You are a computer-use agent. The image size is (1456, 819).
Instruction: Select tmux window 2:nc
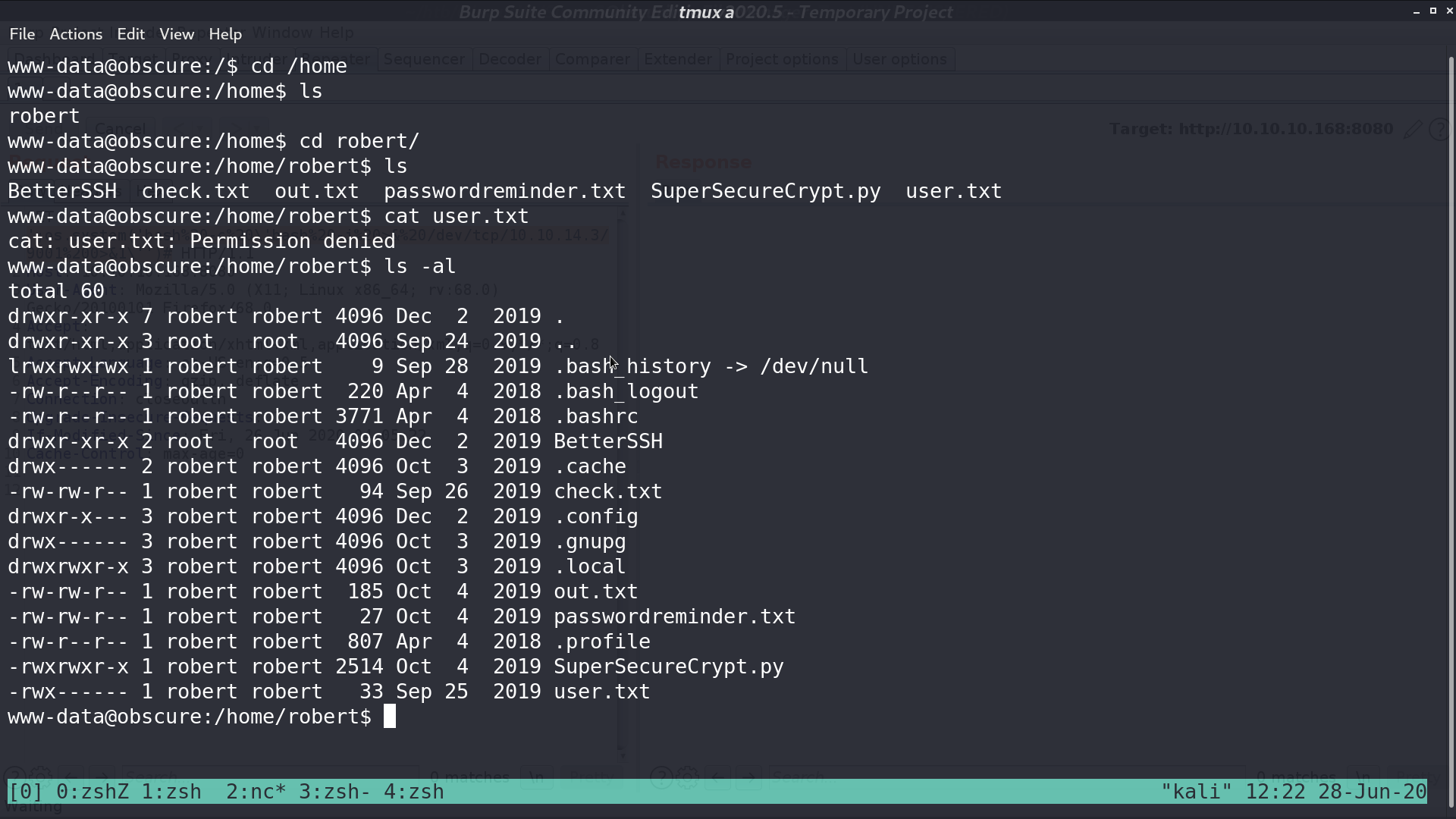256,792
